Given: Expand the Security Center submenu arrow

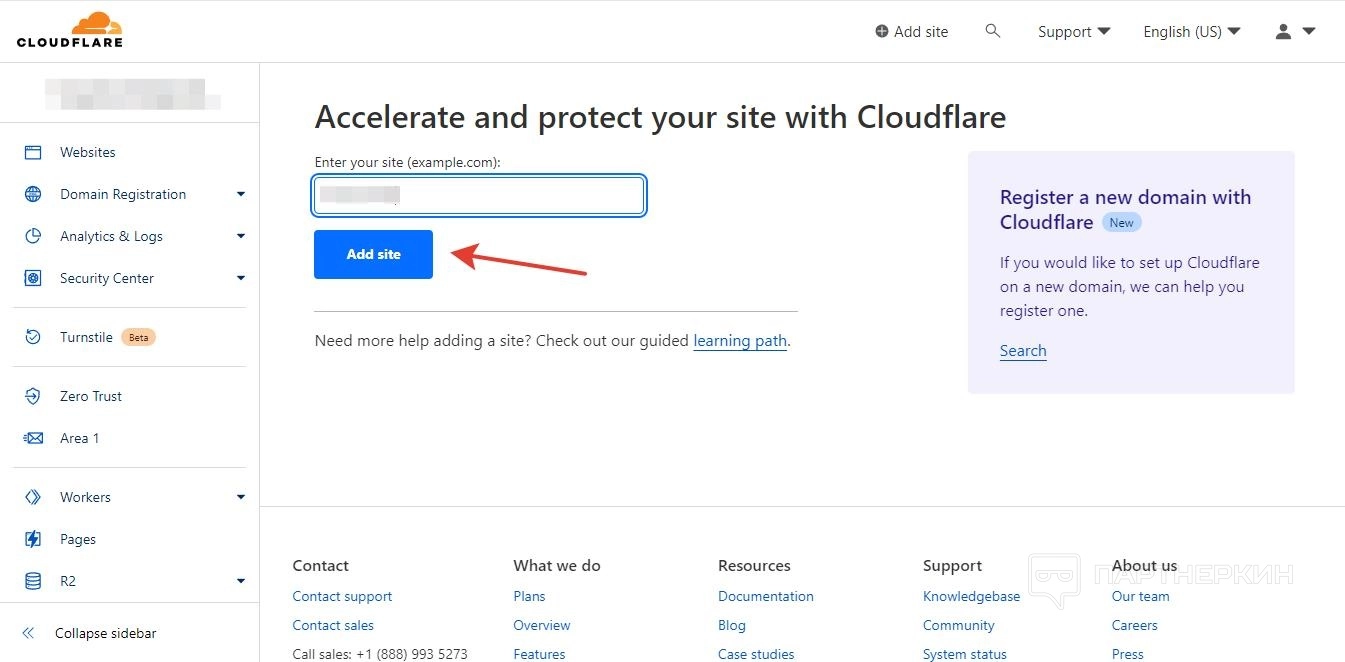Looking at the screenshot, I should pos(241,279).
